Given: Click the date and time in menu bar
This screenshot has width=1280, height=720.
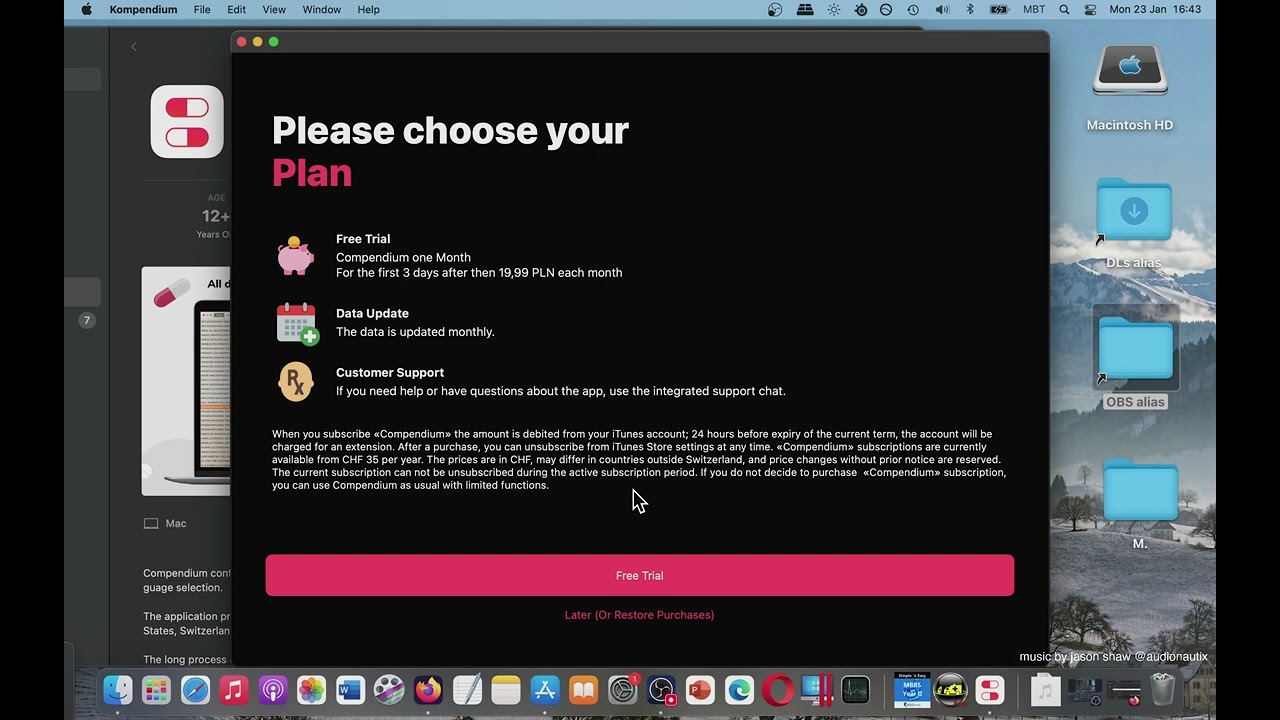Looking at the screenshot, I should pyautogui.click(x=1155, y=9).
